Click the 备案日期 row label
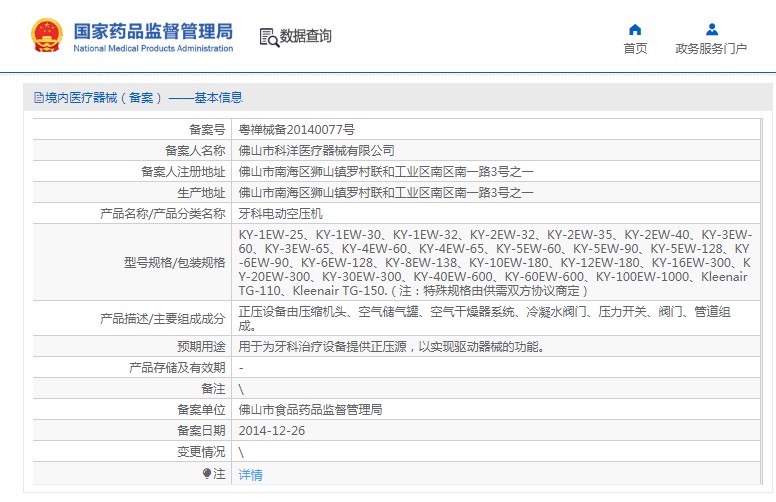This screenshot has height=502, width=776. click(201, 431)
